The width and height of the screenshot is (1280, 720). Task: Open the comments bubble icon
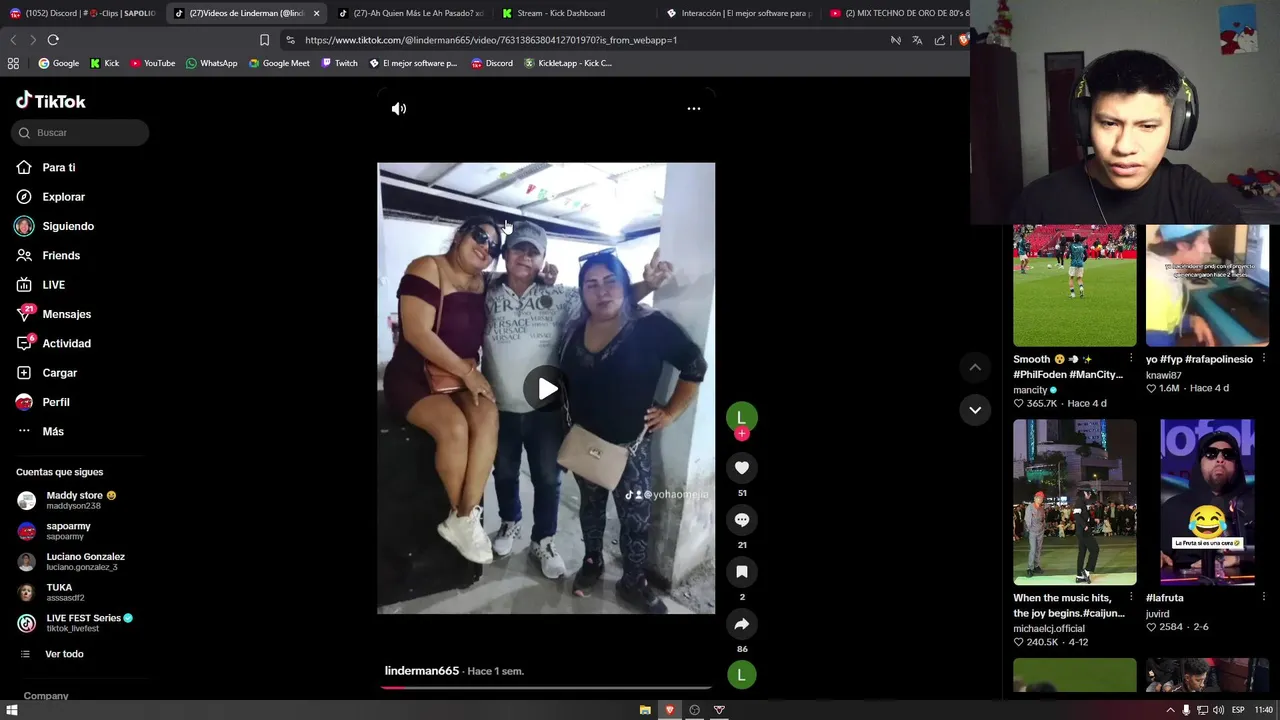pyautogui.click(x=742, y=520)
